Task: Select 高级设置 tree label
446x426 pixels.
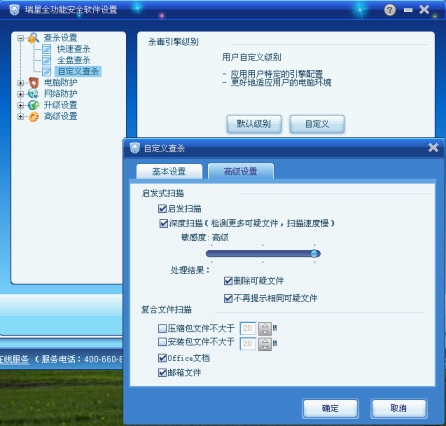Action: (60, 116)
